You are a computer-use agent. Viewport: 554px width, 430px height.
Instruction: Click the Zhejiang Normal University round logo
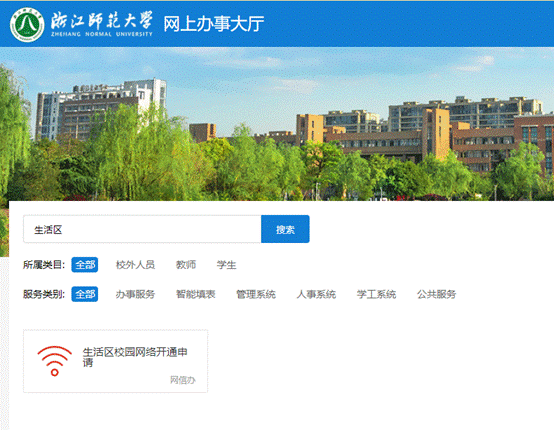(27, 25)
